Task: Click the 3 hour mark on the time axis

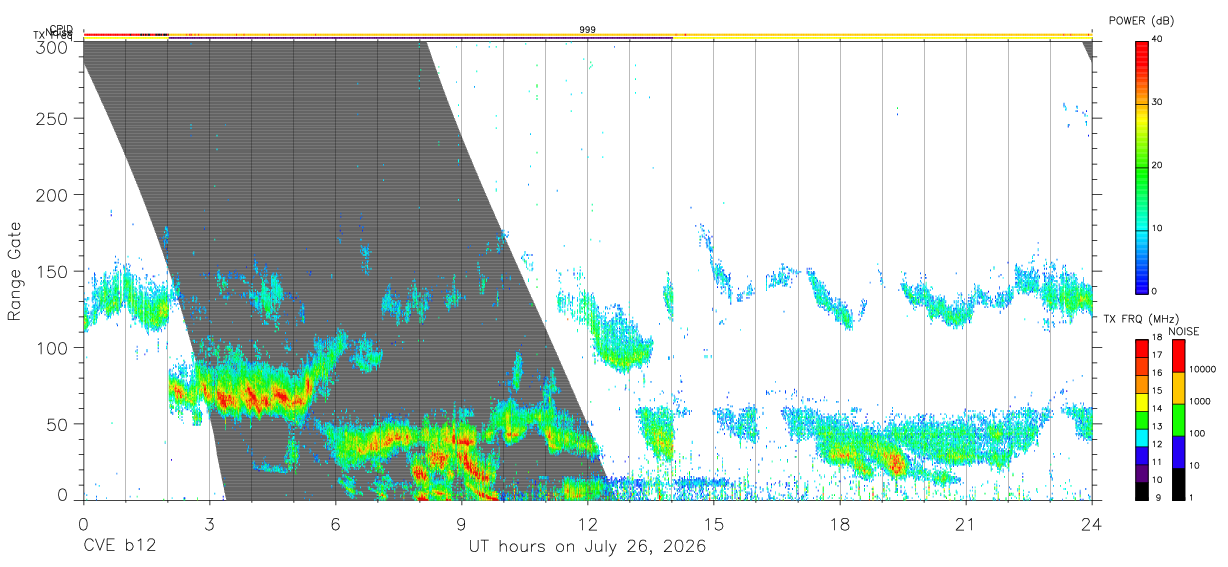Action: (x=209, y=524)
